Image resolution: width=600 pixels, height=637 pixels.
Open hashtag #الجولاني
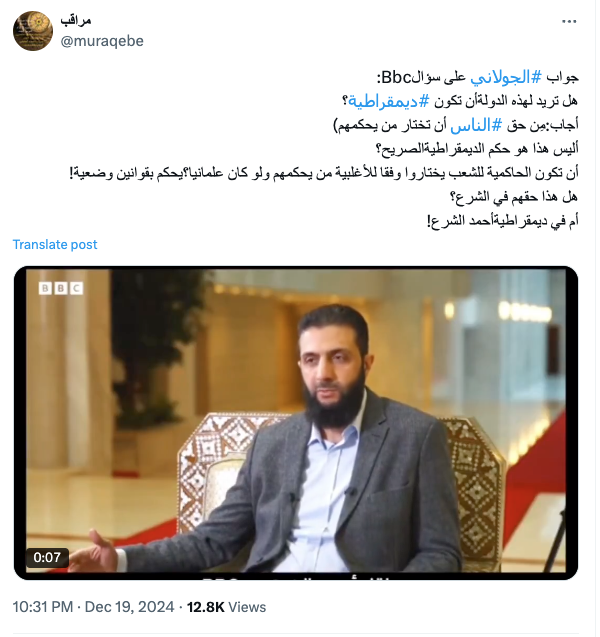point(506,77)
